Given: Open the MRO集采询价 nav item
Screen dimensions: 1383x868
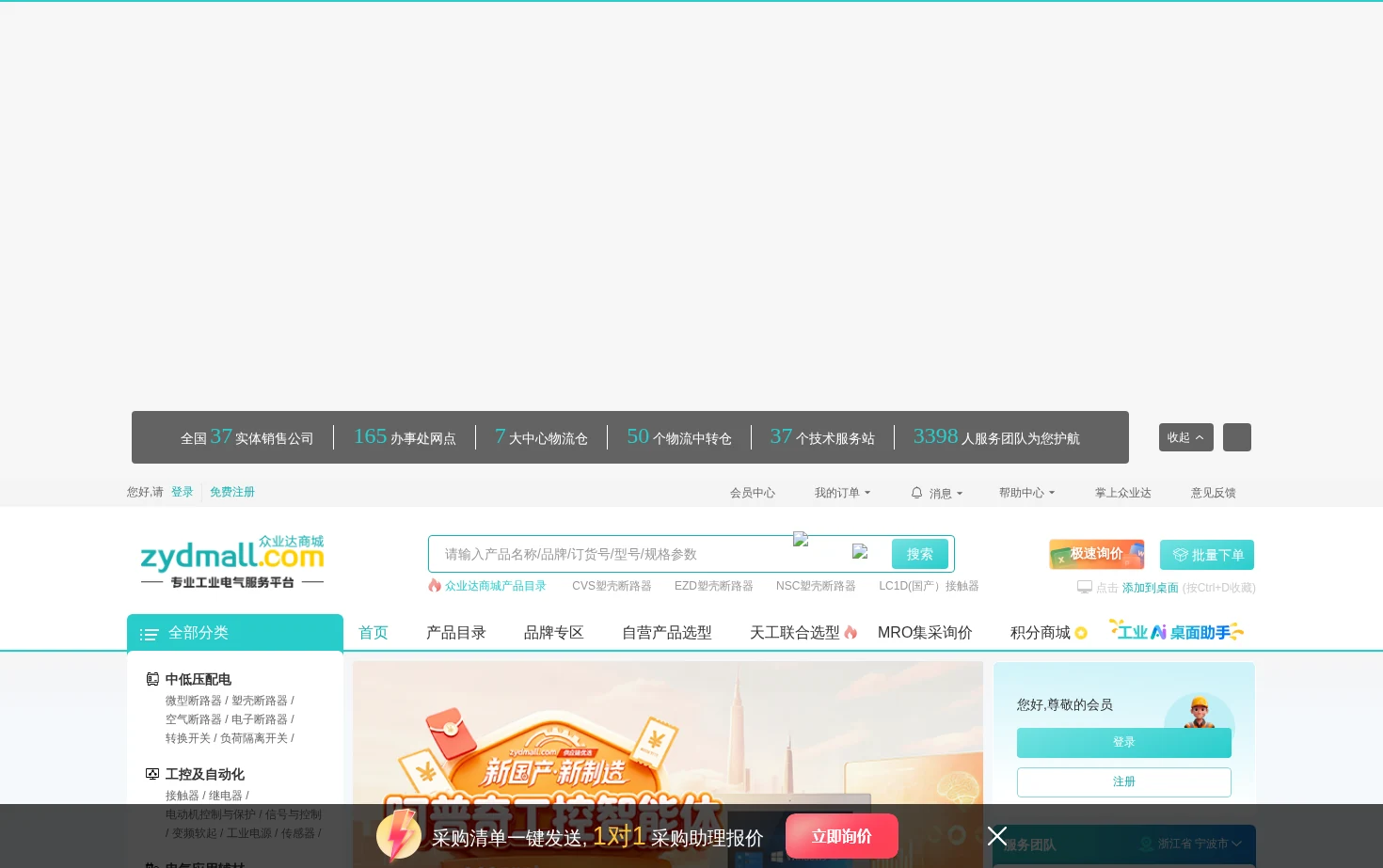Looking at the screenshot, I should [925, 632].
